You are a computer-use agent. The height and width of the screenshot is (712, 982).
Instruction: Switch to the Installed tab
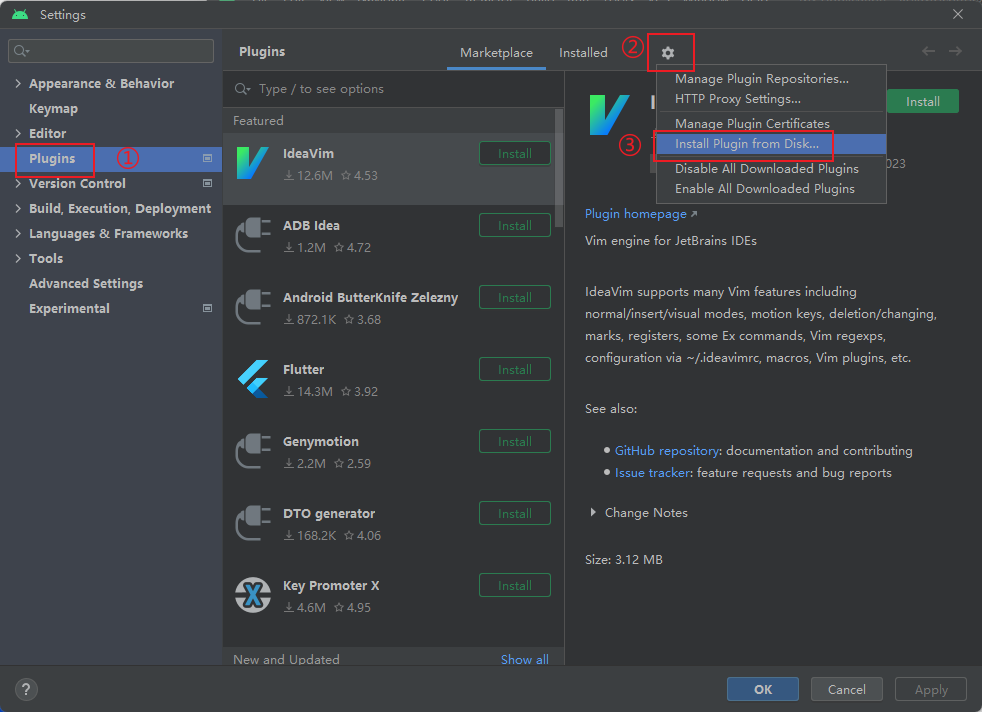point(583,53)
